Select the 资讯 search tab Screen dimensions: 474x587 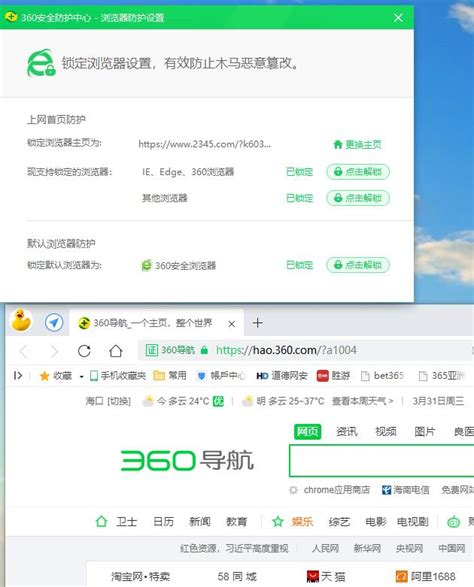[x=347, y=432]
